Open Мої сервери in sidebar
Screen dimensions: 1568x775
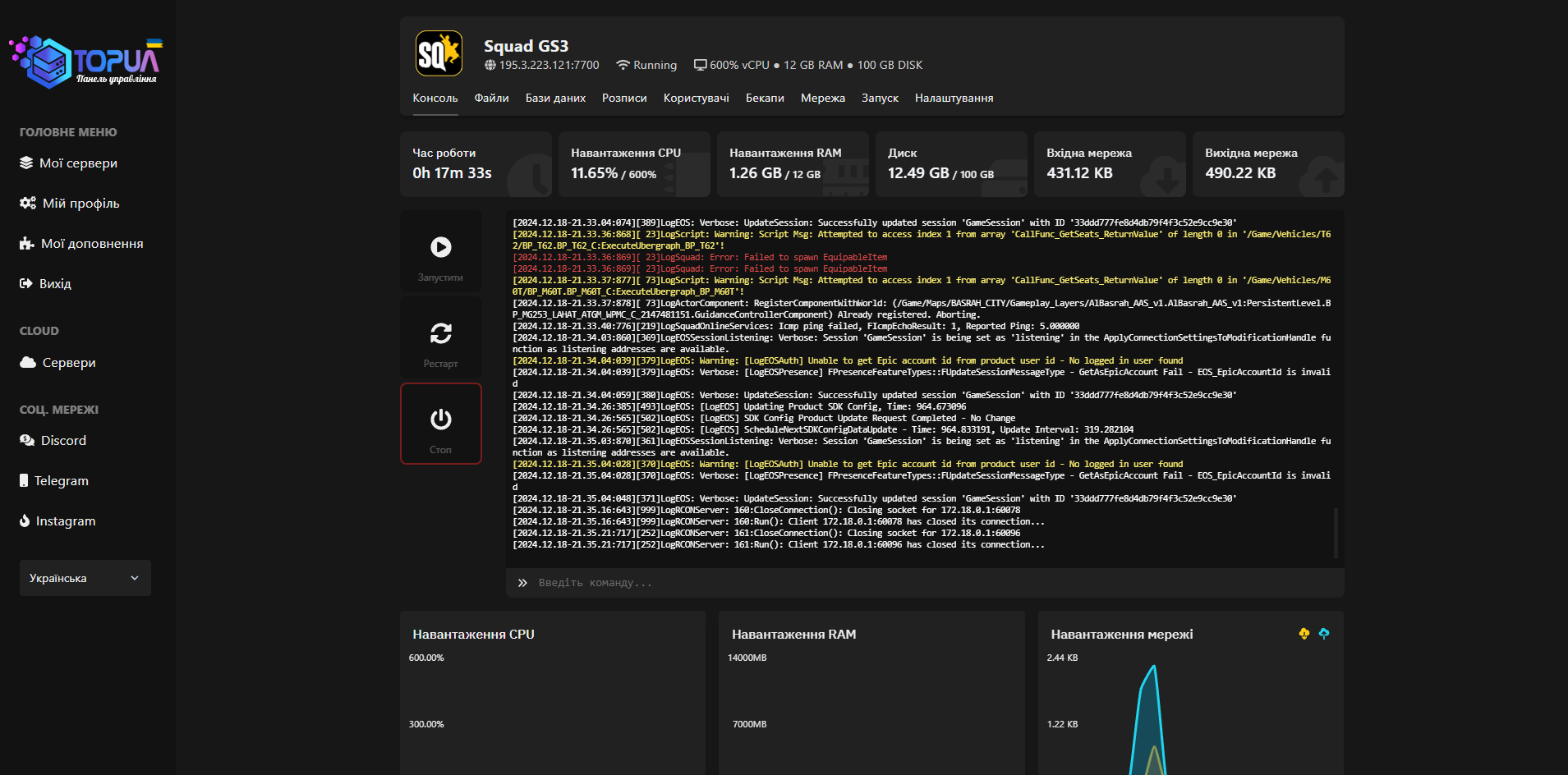coord(78,163)
